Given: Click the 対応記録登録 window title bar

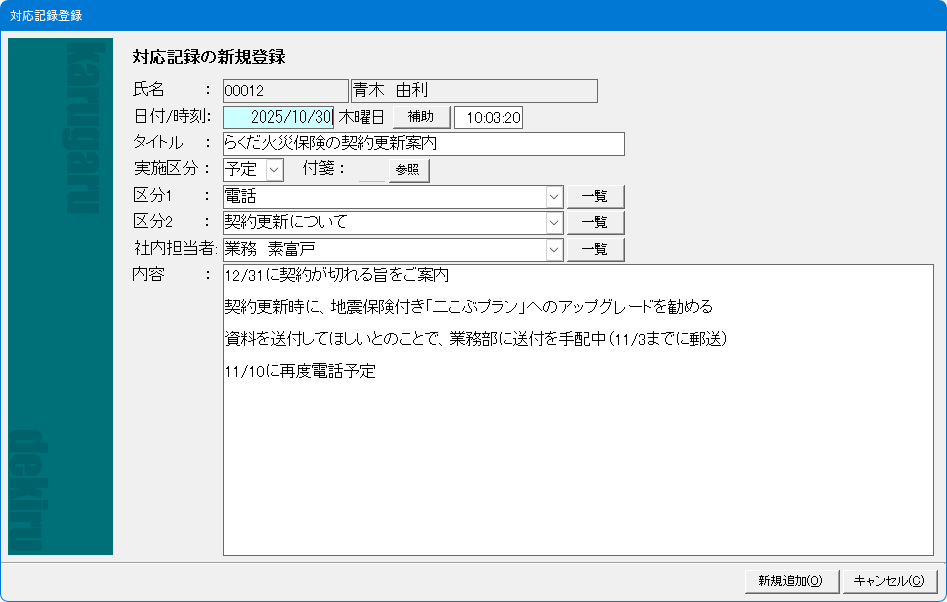Looking at the screenshot, I should click(473, 16).
